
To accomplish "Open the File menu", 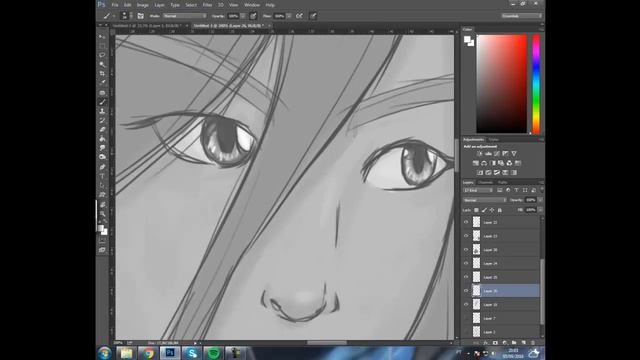I will click(115, 5).
